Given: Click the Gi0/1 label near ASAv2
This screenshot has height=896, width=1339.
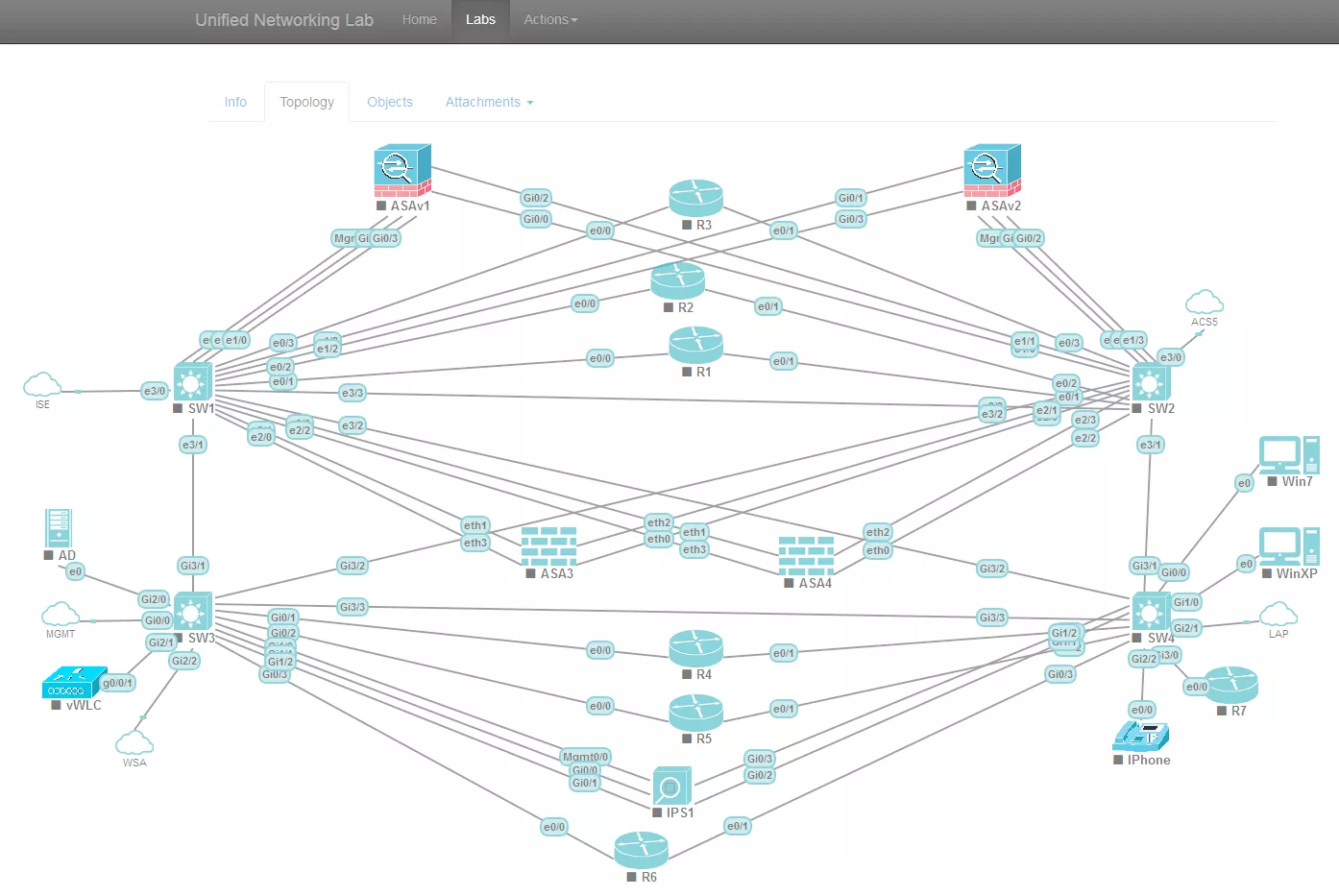Looking at the screenshot, I should pyautogui.click(x=851, y=198).
